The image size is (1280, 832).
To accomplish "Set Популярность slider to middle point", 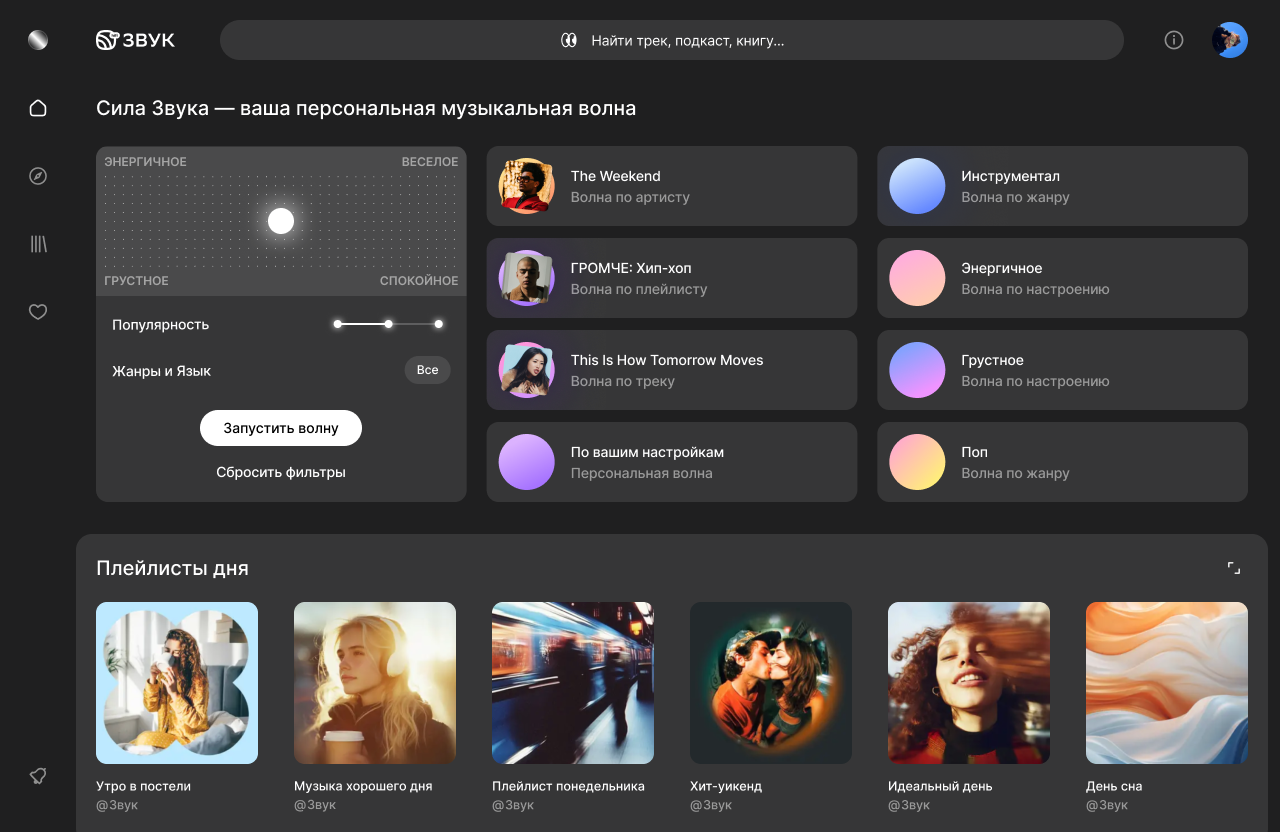I will [x=388, y=324].
